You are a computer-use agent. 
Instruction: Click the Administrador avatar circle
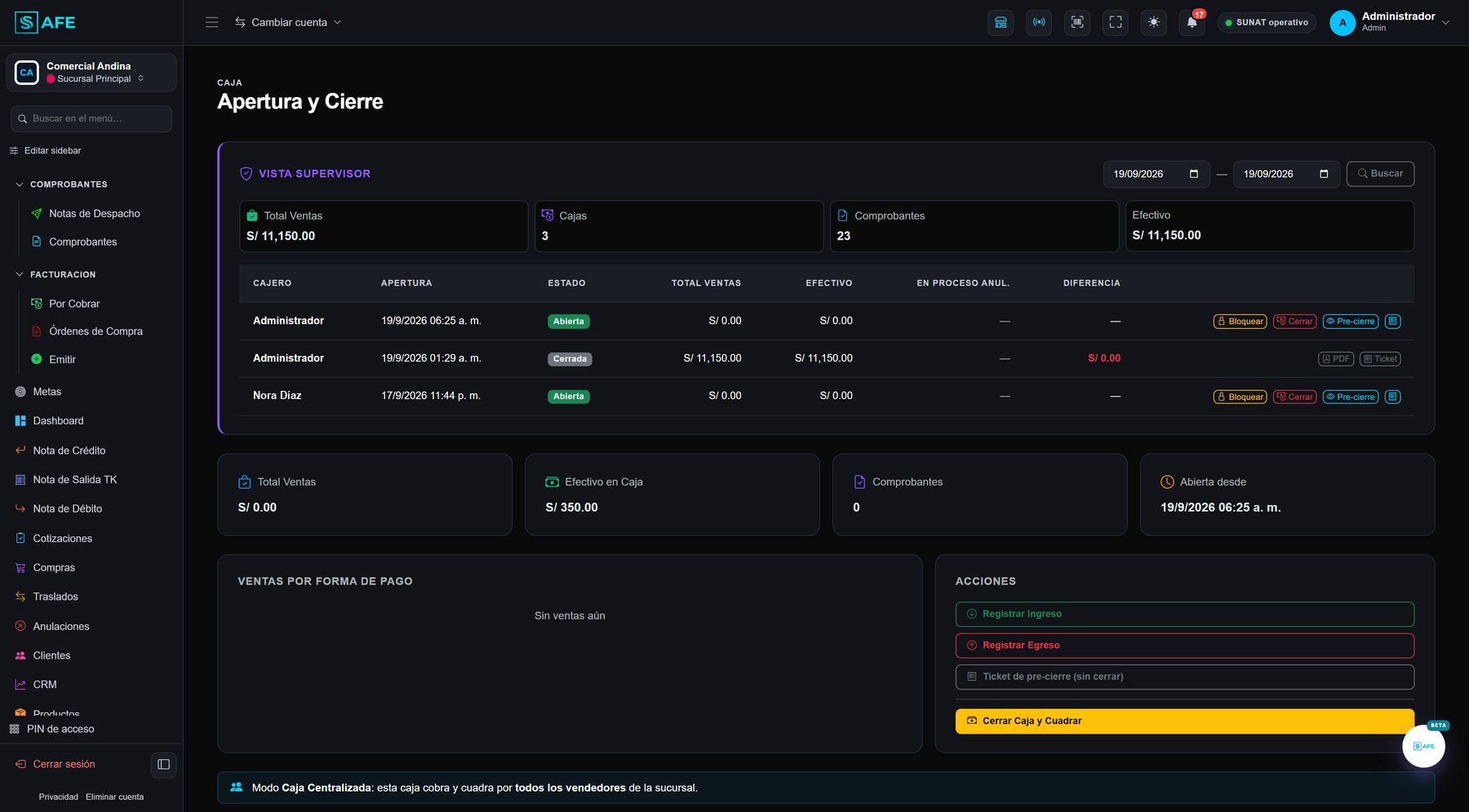[1343, 23]
